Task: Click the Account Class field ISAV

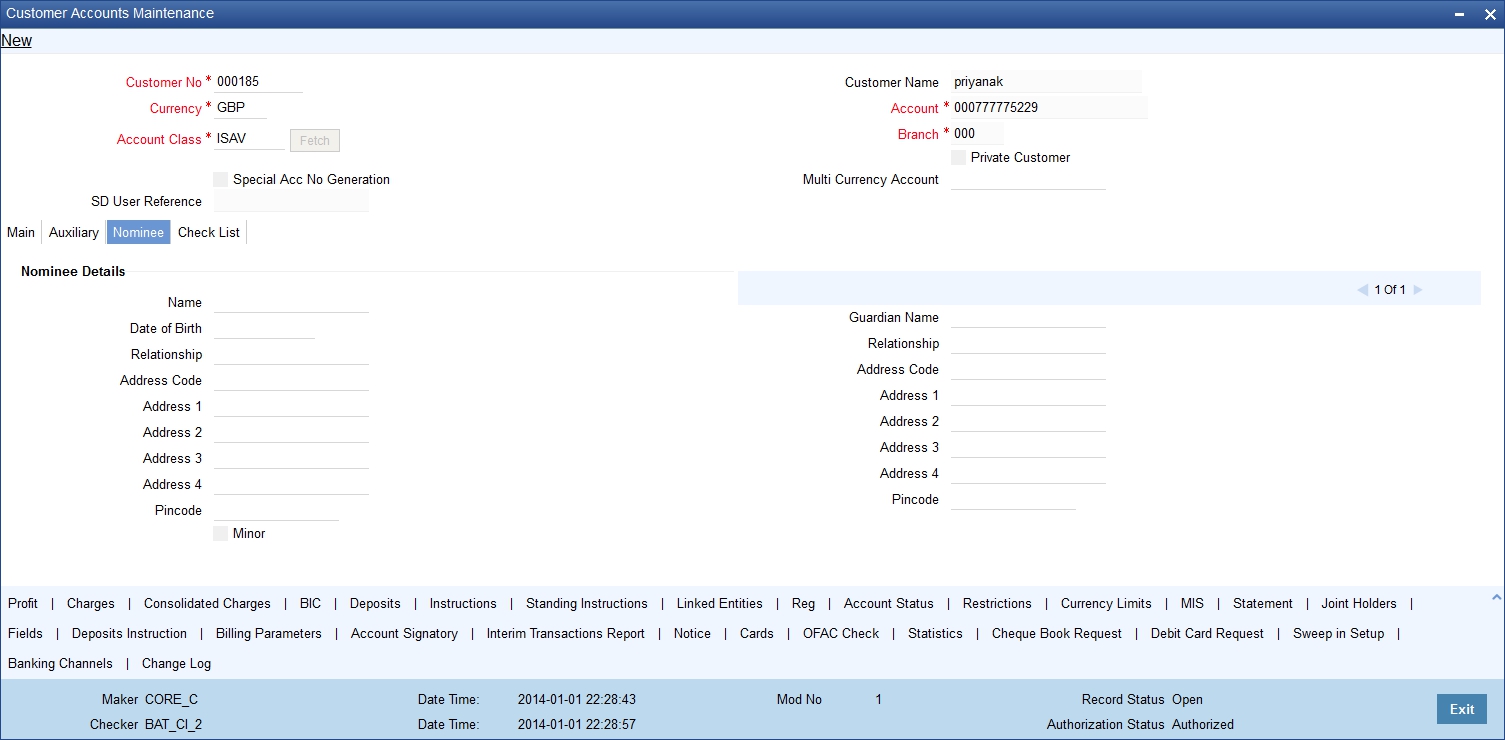Action: 249,139
